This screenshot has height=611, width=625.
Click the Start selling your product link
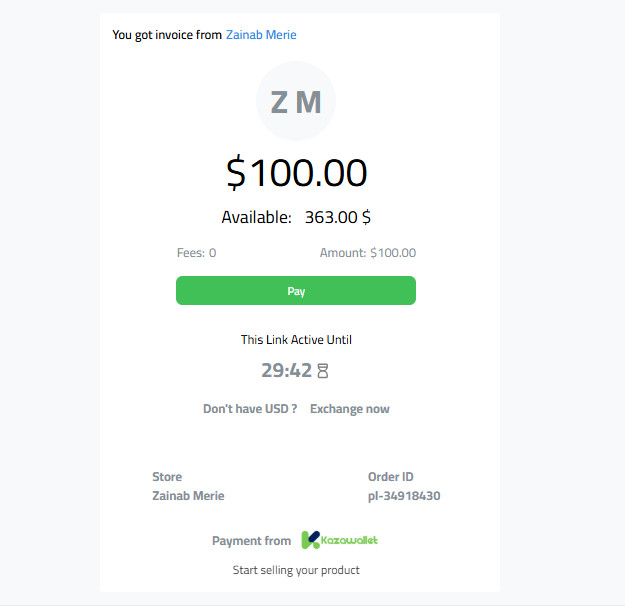pyautogui.click(x=296, y=570)
